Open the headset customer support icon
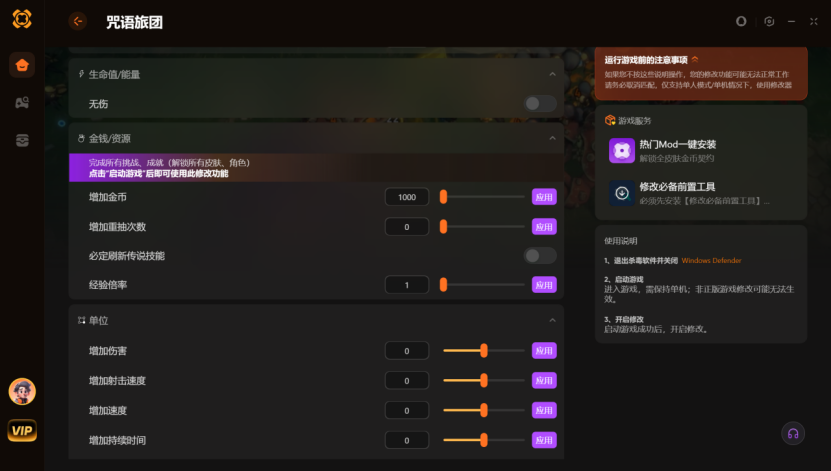 792,433
